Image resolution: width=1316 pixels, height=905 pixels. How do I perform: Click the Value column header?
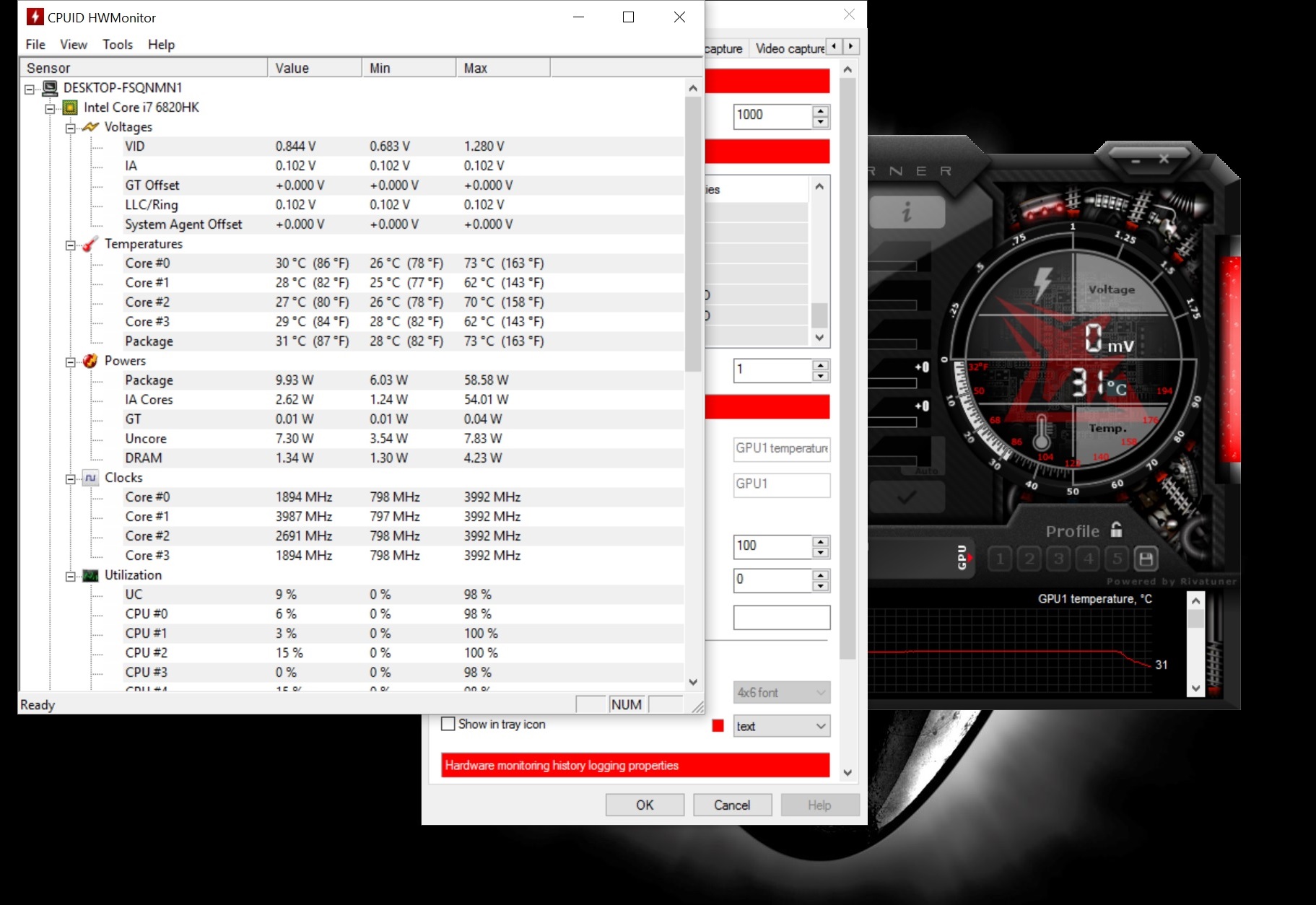click(x=315, y=68)
